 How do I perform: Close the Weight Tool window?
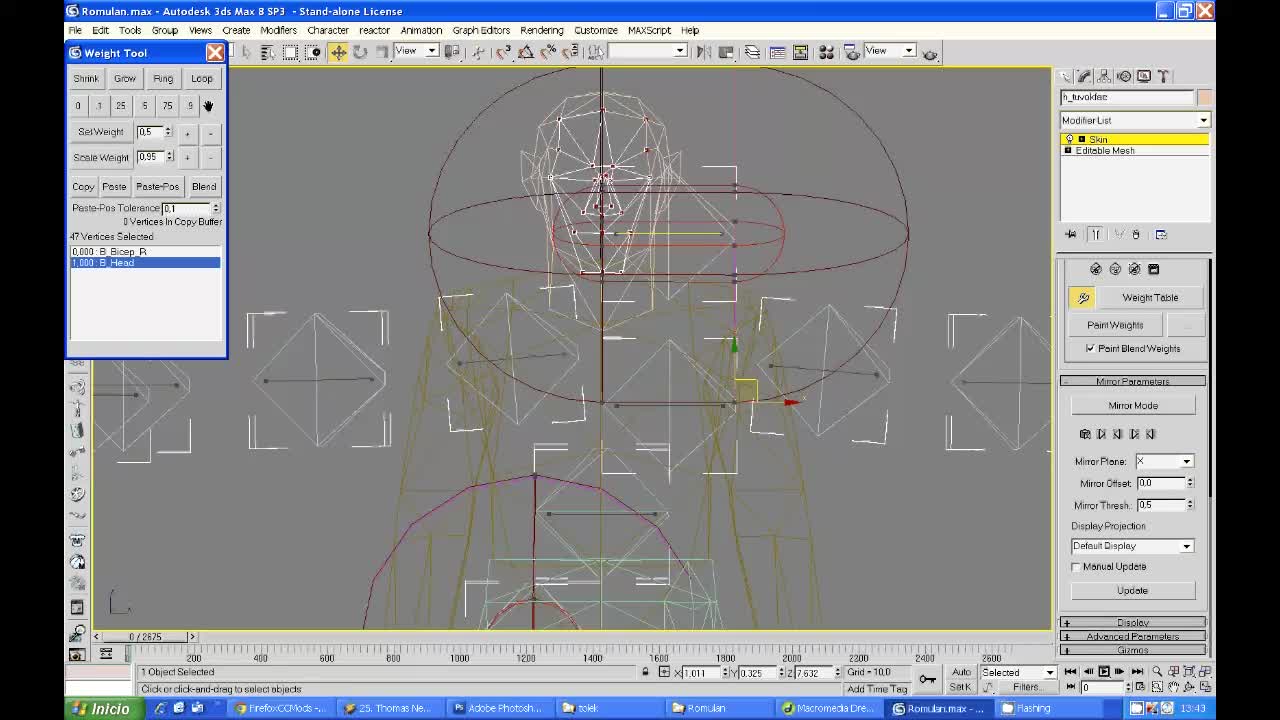pyautogui.click(x=215, y=52)
